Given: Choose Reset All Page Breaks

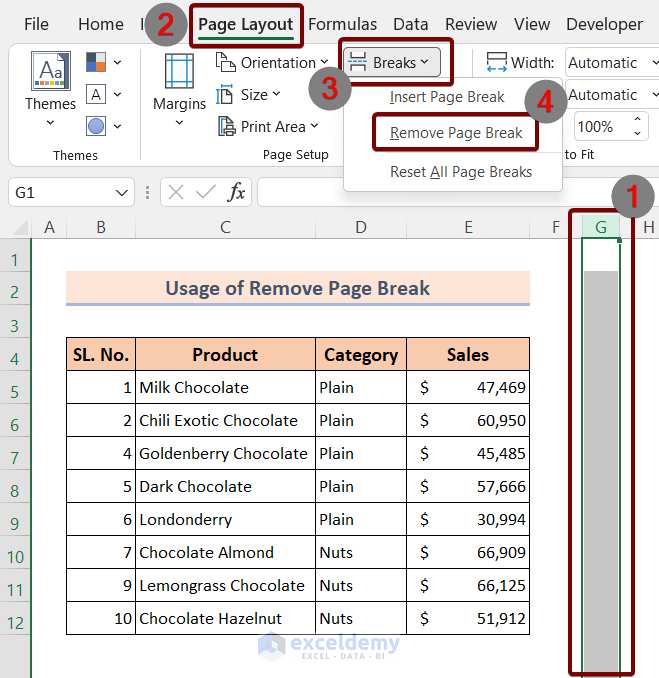Looking at the screenshot, I should [x=461, y=172].
